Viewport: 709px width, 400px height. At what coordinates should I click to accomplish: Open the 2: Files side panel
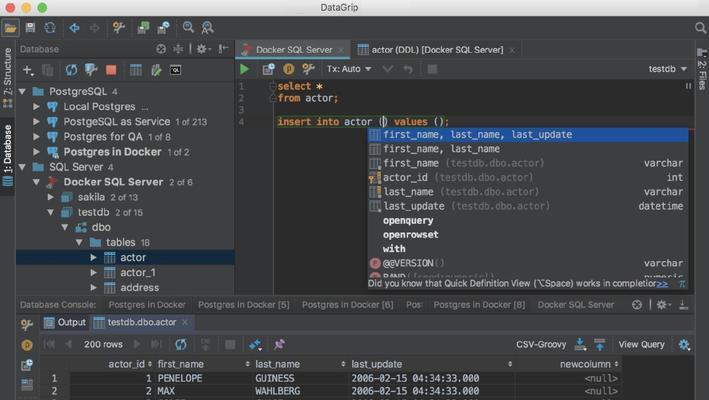(702, 69)
